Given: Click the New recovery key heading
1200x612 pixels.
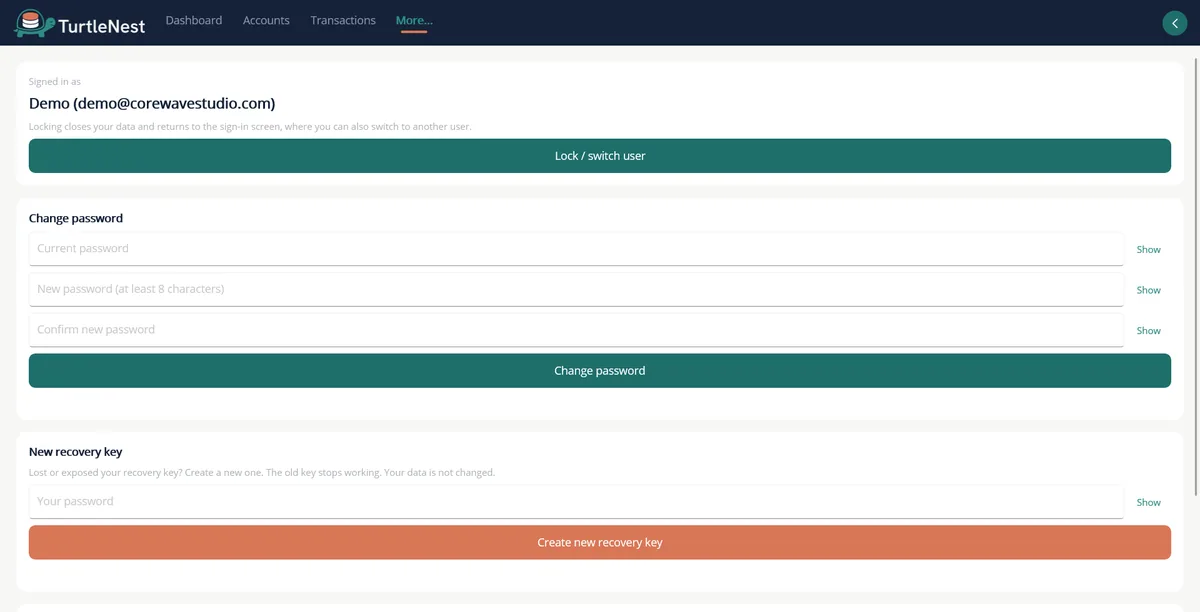Looking at the screenshot, I should (x=76, y=452).
